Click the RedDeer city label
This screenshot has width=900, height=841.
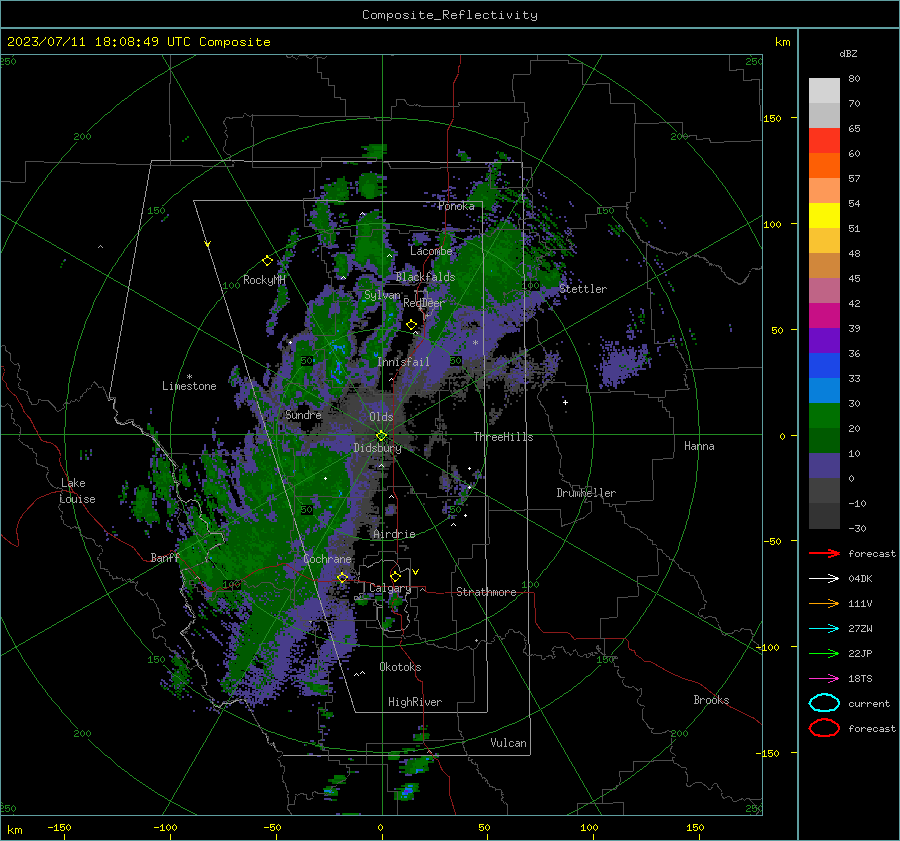click(x=424, y=303)
